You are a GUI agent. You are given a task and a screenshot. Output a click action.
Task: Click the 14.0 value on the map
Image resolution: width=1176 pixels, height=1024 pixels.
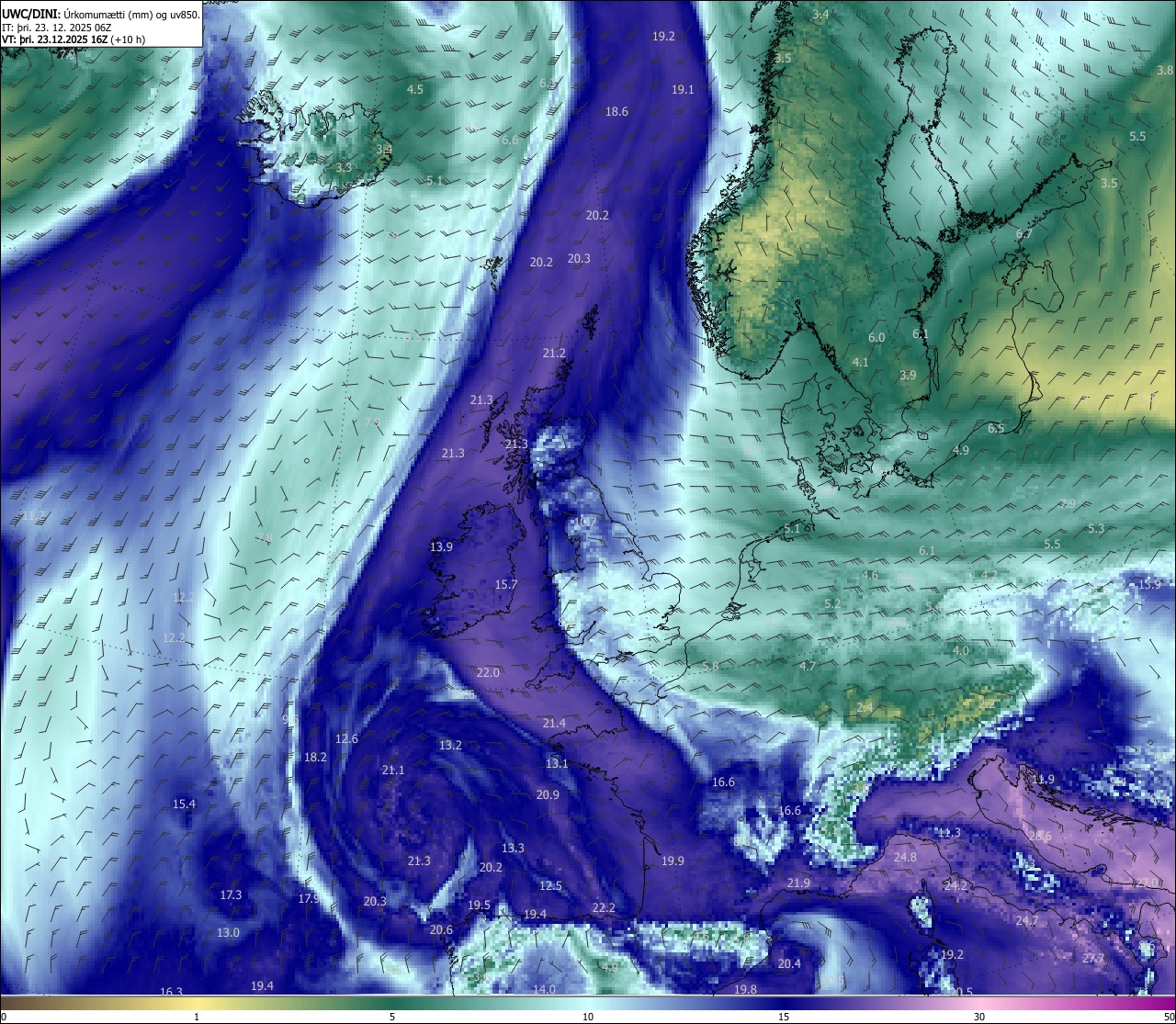544,990
